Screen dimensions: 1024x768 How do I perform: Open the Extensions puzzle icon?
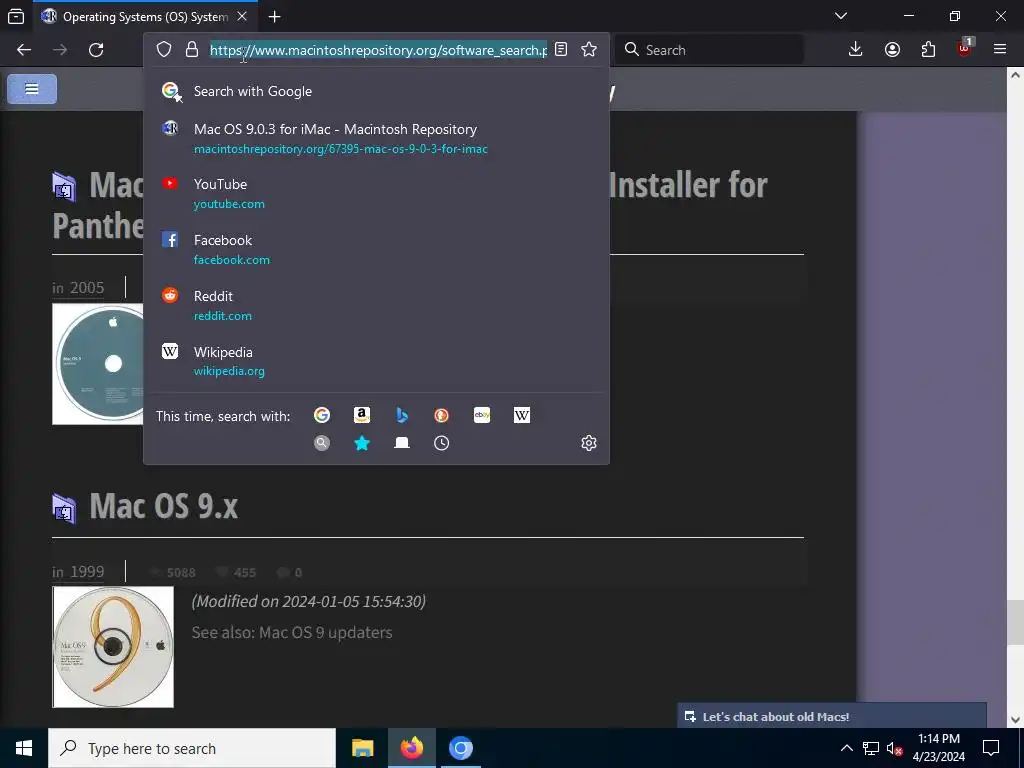point(928,50)
